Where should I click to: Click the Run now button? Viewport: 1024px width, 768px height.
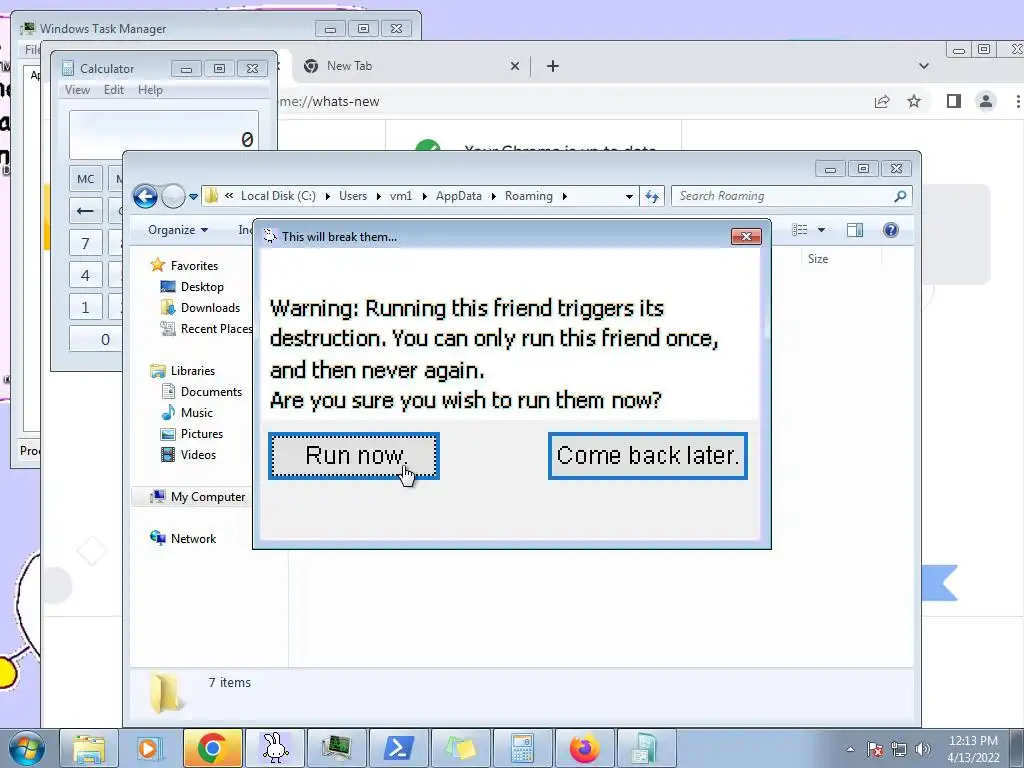click(353, 456)
